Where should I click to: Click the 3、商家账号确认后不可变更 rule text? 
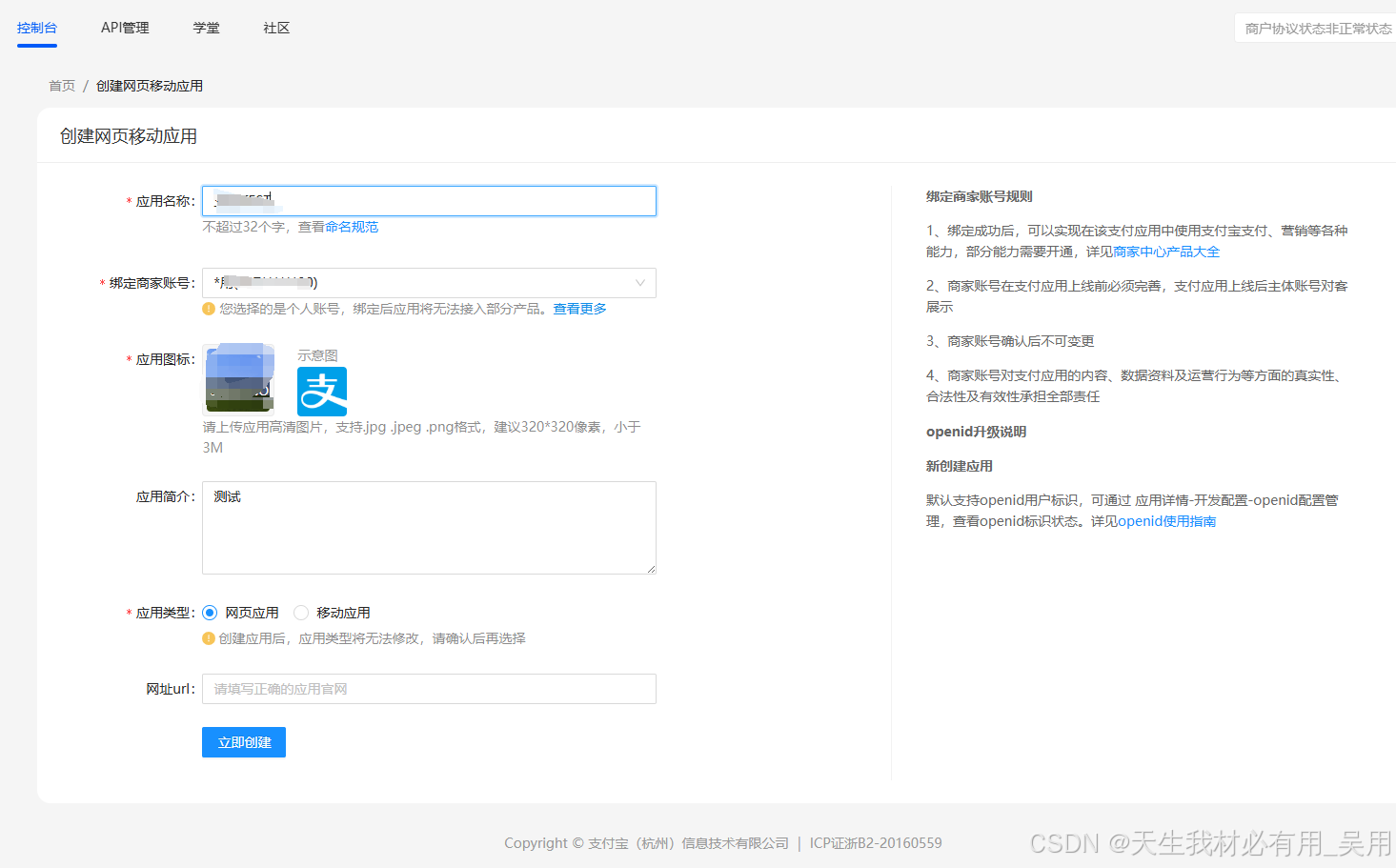point(1010,341)
